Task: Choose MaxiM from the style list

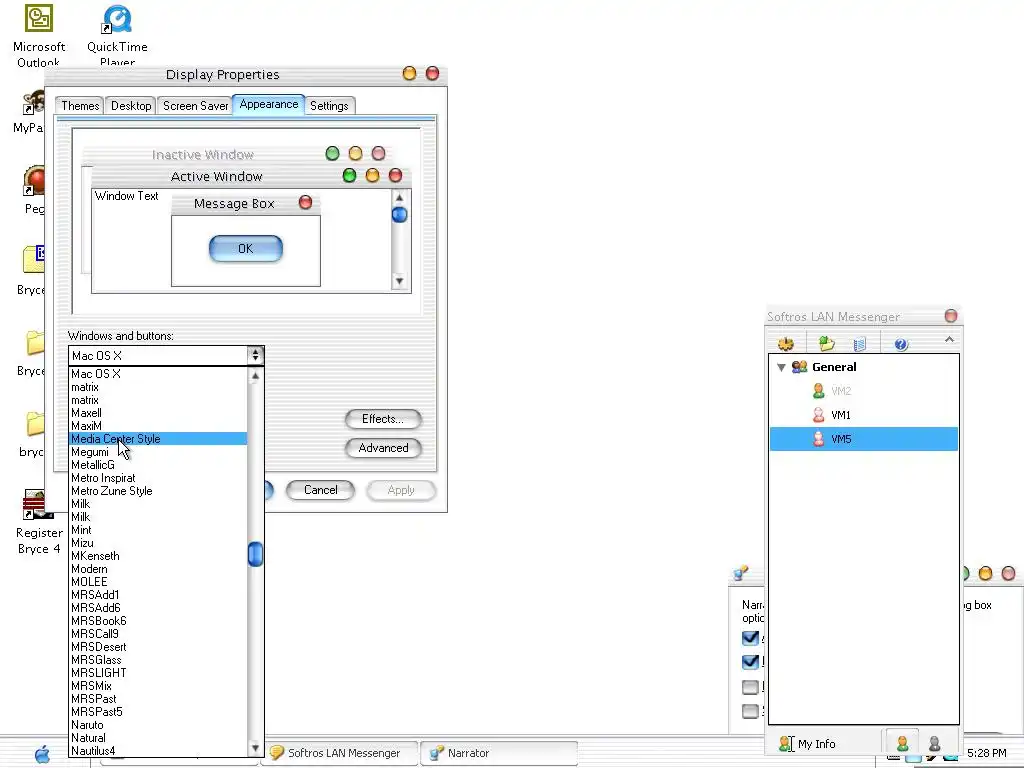Action: coord(157,426)
